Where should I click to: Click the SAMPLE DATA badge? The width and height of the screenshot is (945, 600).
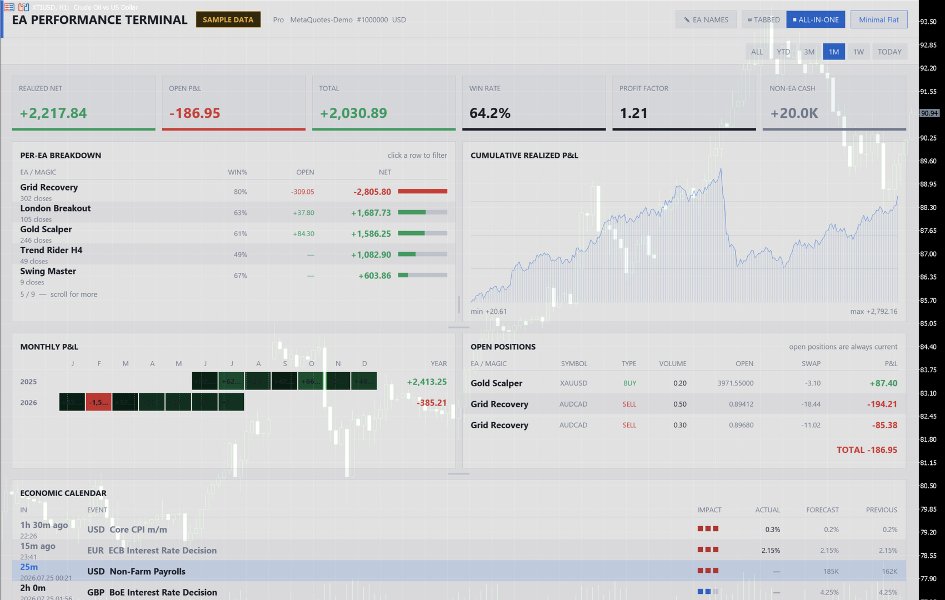(x=228, y=19)
